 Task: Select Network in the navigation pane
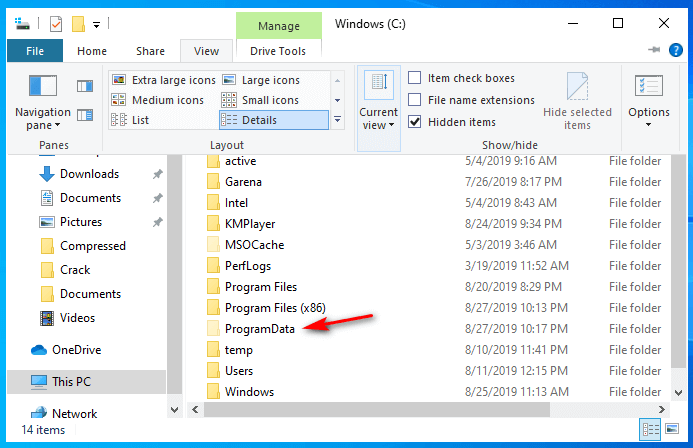tap(75, 414)
